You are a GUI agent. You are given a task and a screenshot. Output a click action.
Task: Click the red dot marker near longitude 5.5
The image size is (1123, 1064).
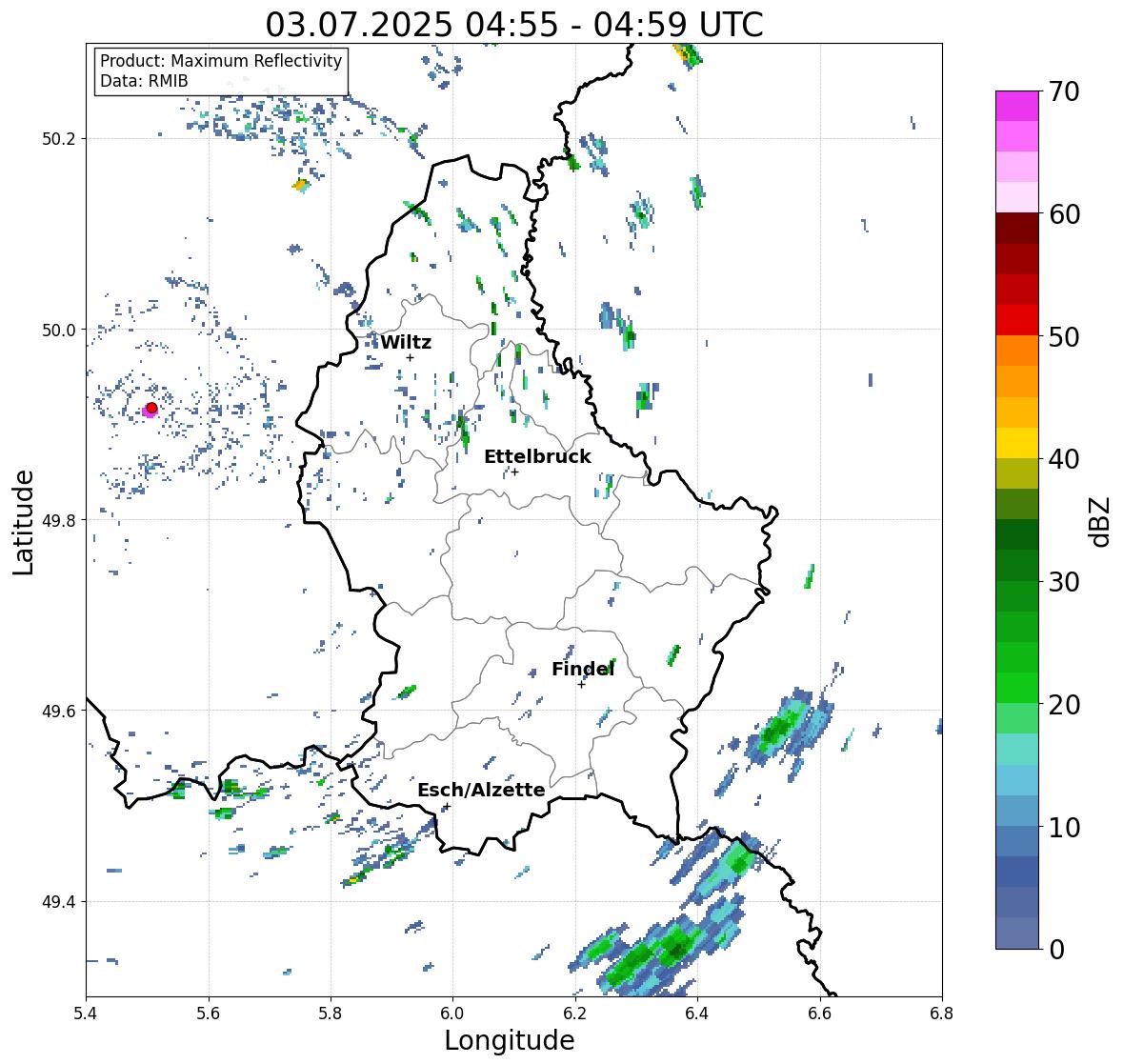pos(151,408)
